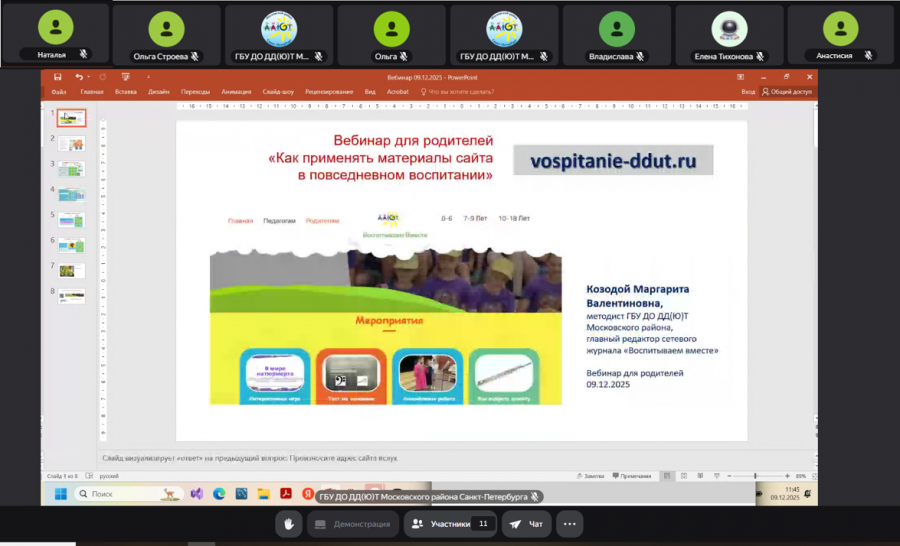Click the start slideshow icon in quick access toolbar
900x546 pixels.
pos(124,77)
